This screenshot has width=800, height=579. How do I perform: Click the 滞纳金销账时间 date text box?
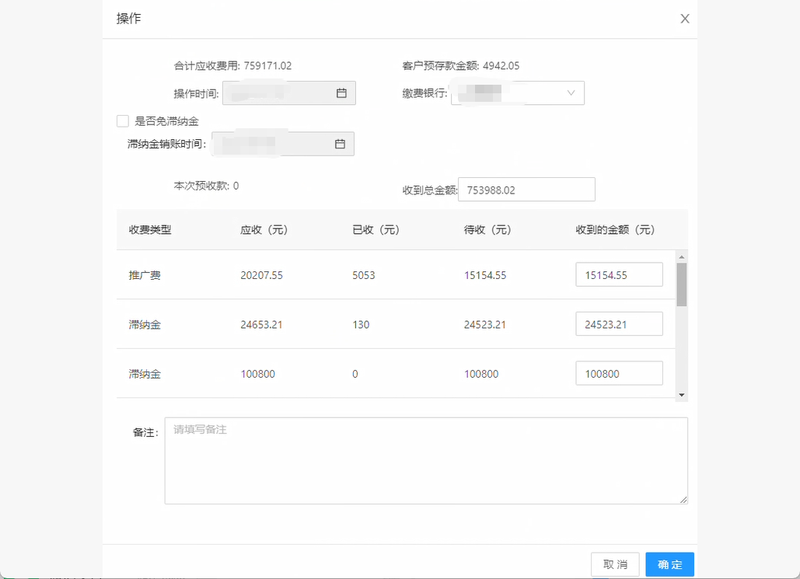pos(270,144)
